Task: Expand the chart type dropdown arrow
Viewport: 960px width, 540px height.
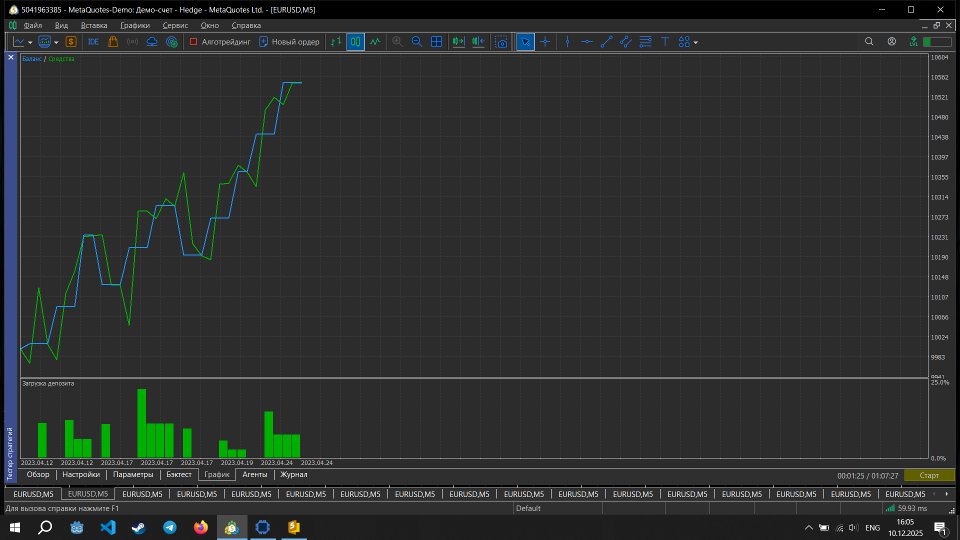Action: (x=30, y=42)
